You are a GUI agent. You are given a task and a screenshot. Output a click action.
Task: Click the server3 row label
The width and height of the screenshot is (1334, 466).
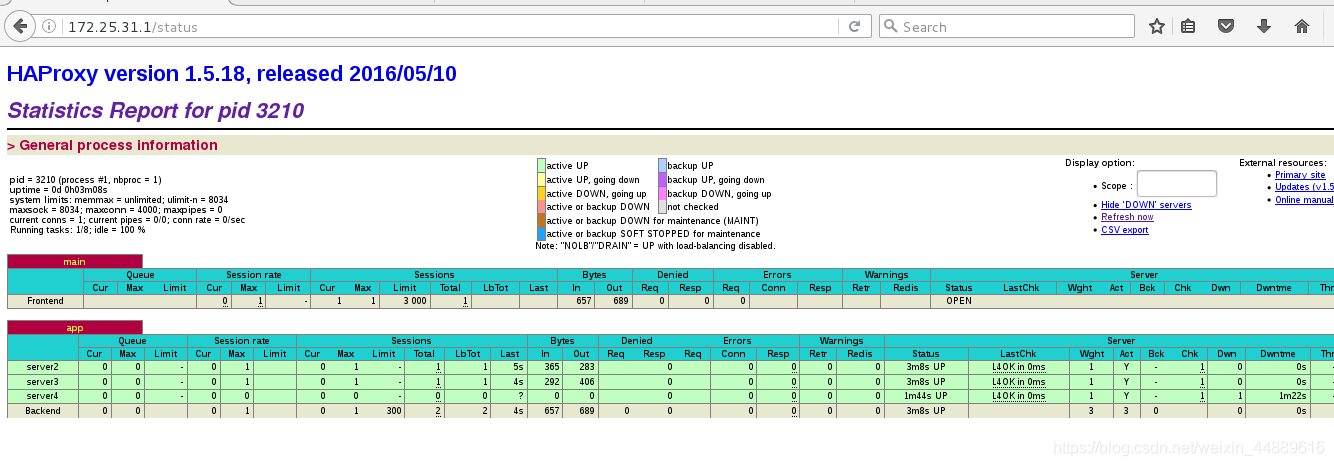point(43,382)
